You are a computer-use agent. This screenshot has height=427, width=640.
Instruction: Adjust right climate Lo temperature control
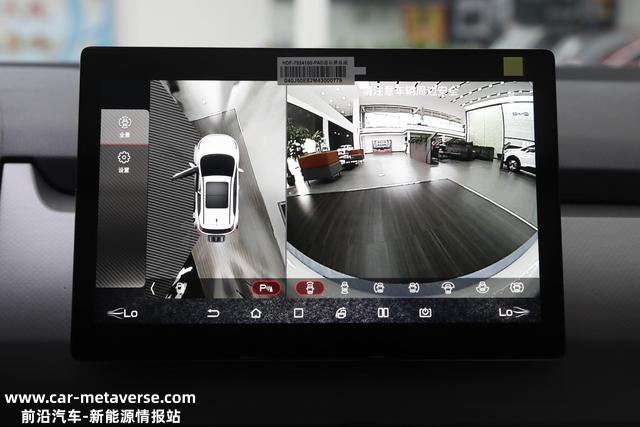(x=513, y=313)
